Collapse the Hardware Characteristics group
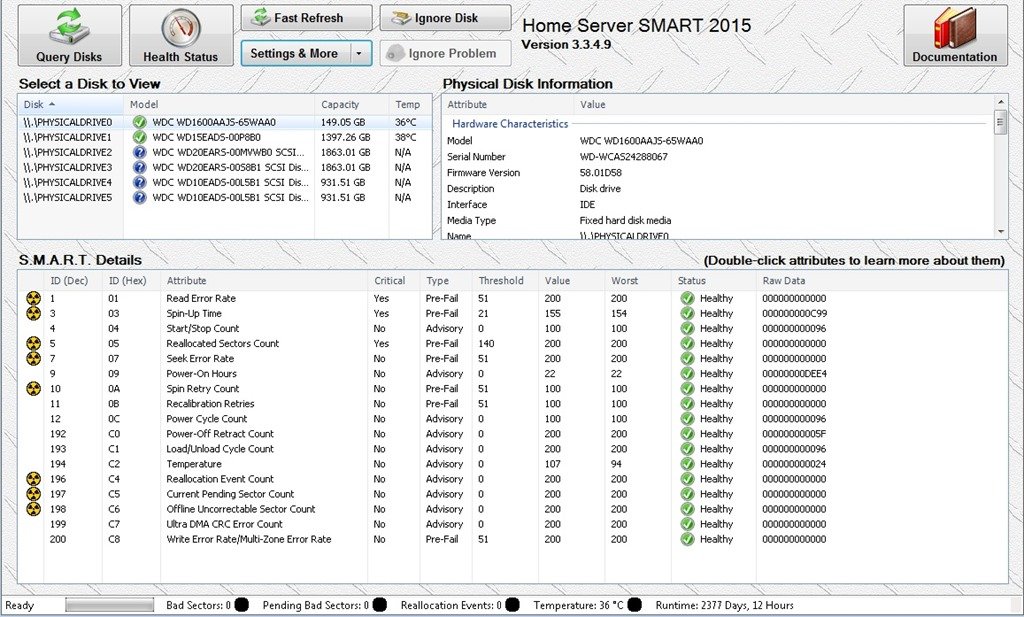Image resolution: width=1024 pixels, height=617 pixels. pos(510,123)
